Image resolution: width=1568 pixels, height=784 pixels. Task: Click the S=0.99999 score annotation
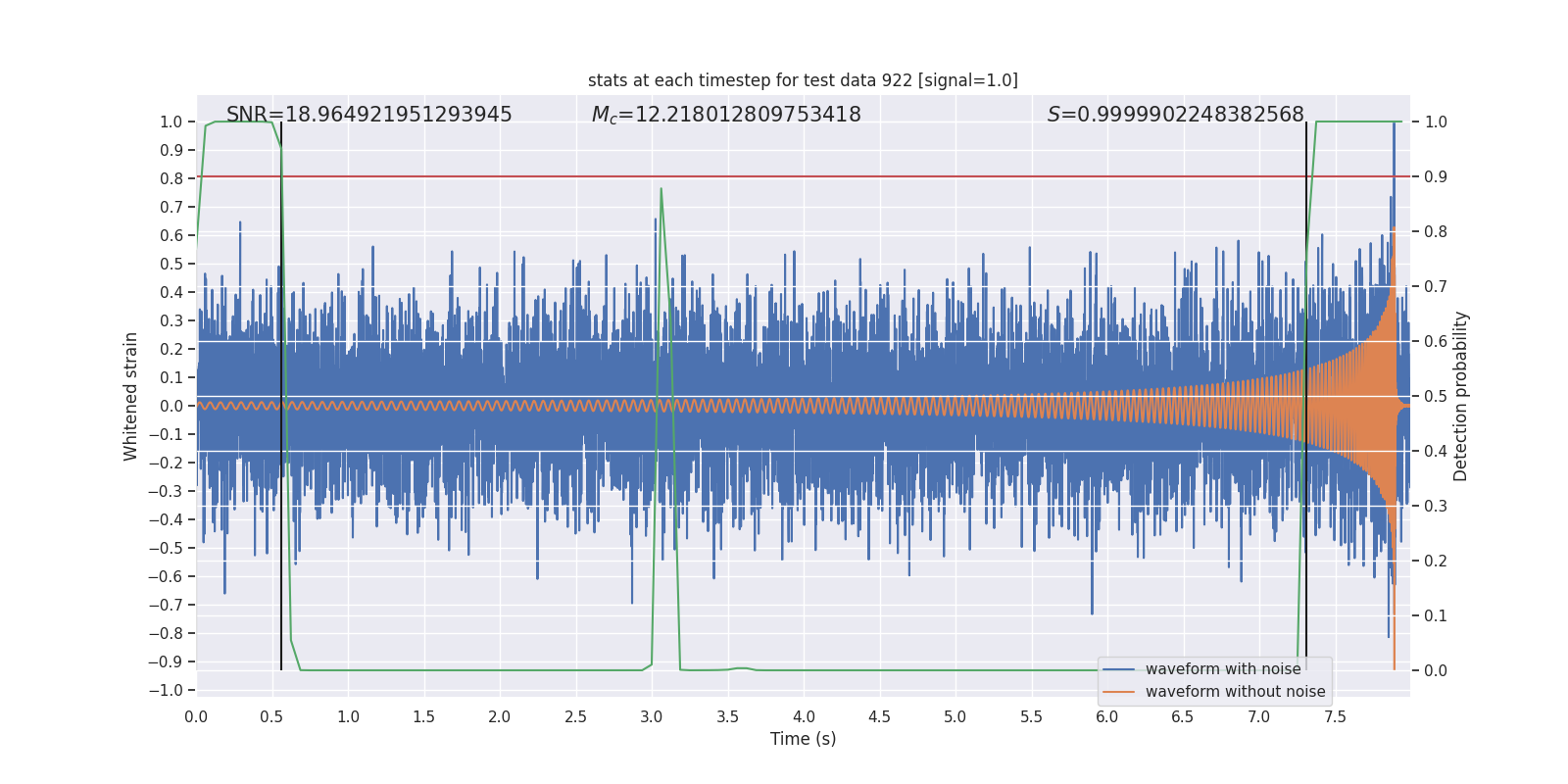click(x=1175, y=115)
